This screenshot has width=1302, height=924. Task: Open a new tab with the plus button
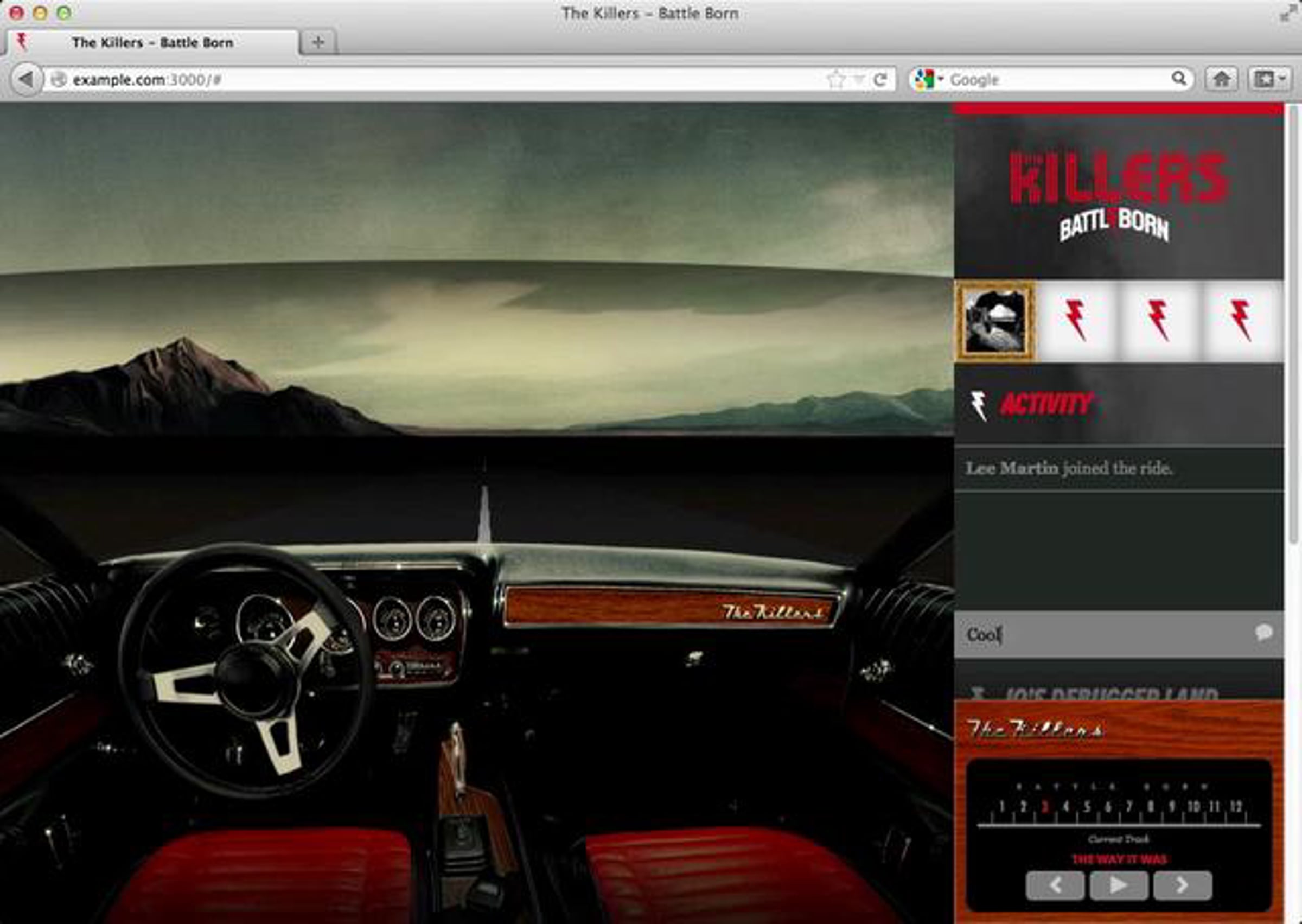pos(318,42)
